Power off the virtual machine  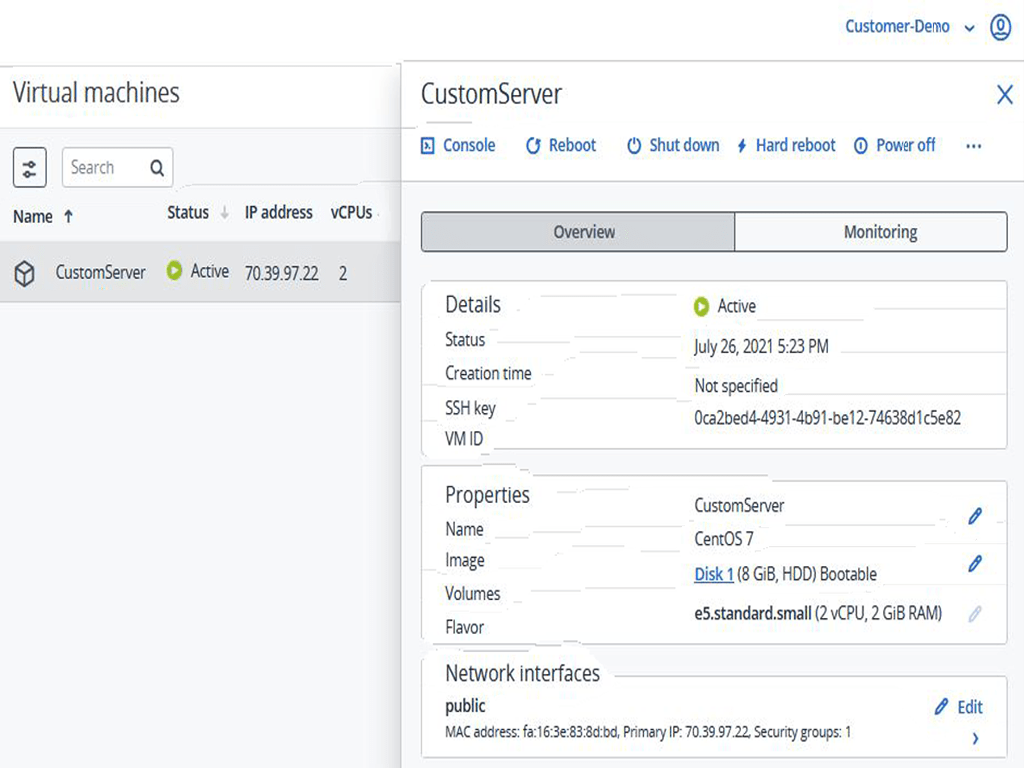point(894,146)
